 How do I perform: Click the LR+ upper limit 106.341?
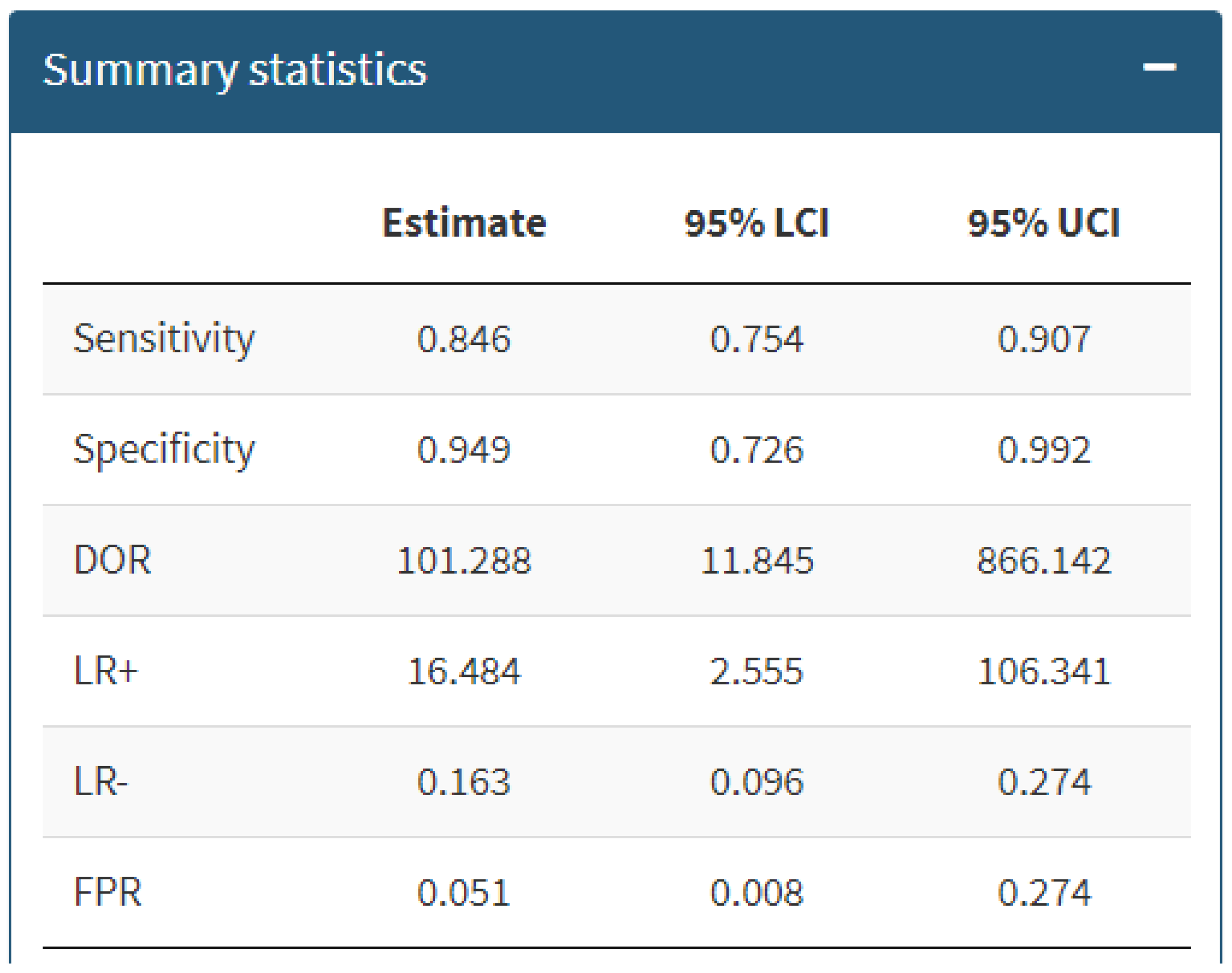coord(1044,671)
